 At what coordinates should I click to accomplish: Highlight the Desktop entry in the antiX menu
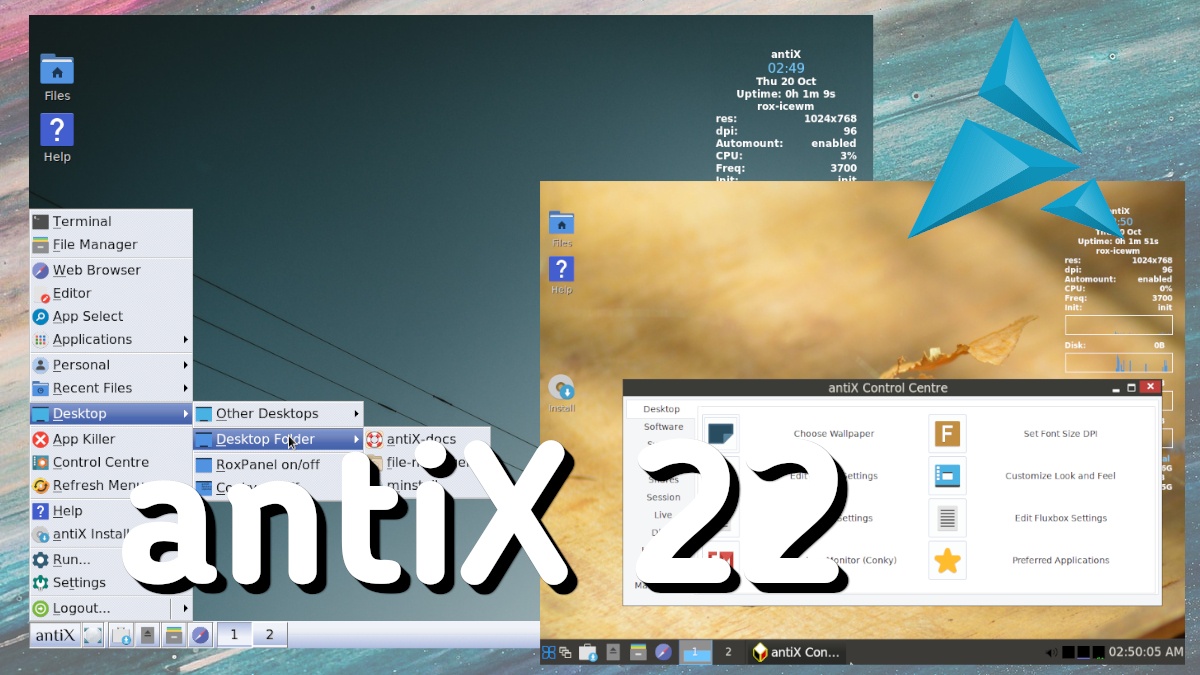point(110,413)
